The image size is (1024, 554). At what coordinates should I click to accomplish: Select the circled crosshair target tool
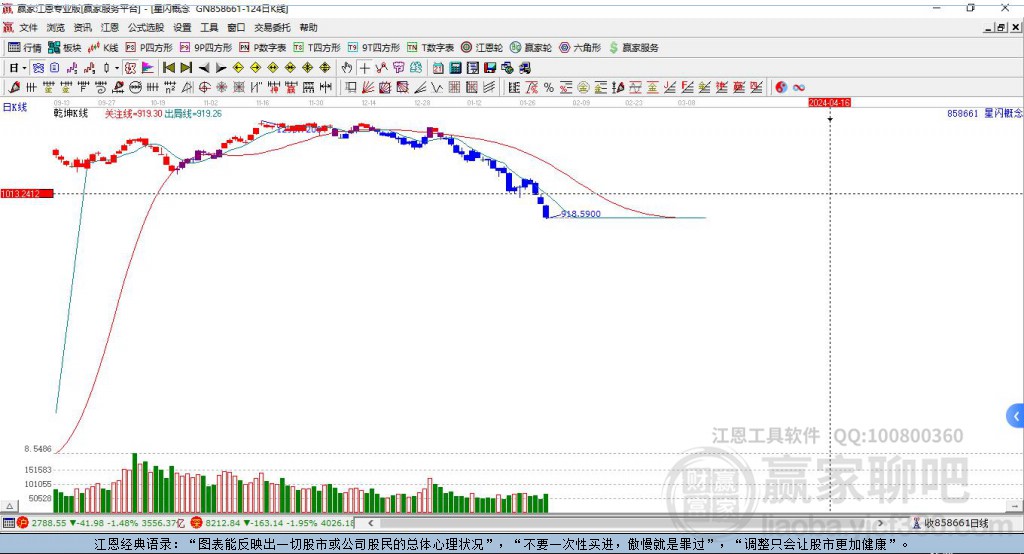pos(204,87)
